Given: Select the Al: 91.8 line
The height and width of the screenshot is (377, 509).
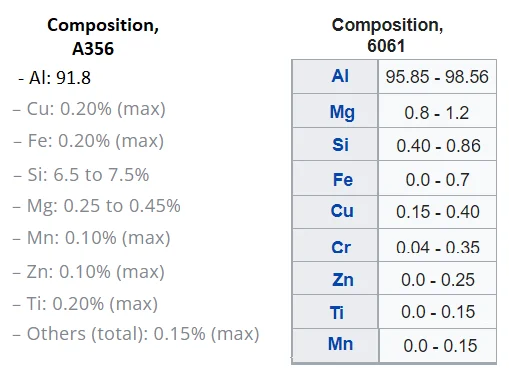Looking at the screenshot, I should click(54, 78).
